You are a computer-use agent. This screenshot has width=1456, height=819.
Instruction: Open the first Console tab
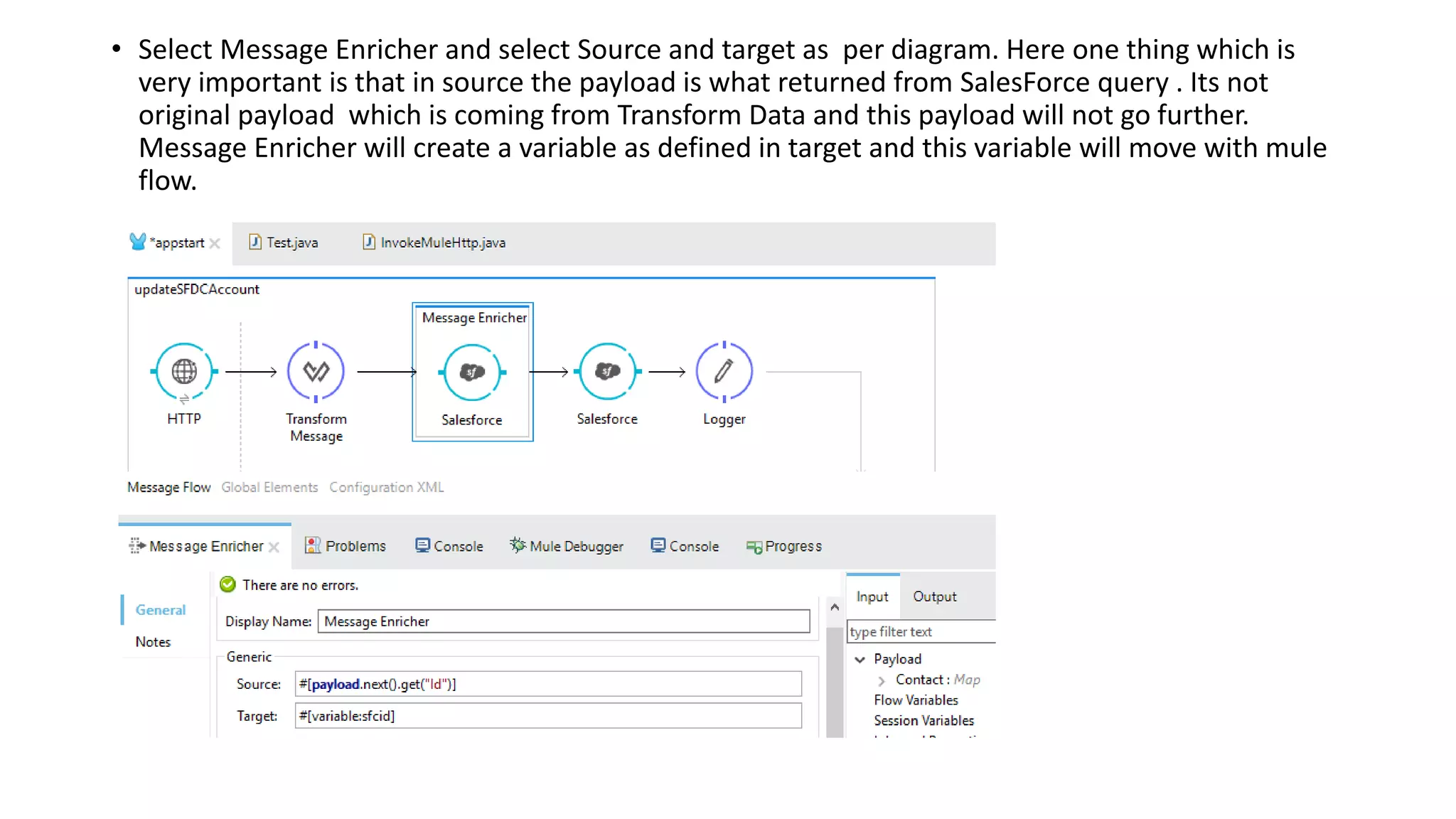449,546
